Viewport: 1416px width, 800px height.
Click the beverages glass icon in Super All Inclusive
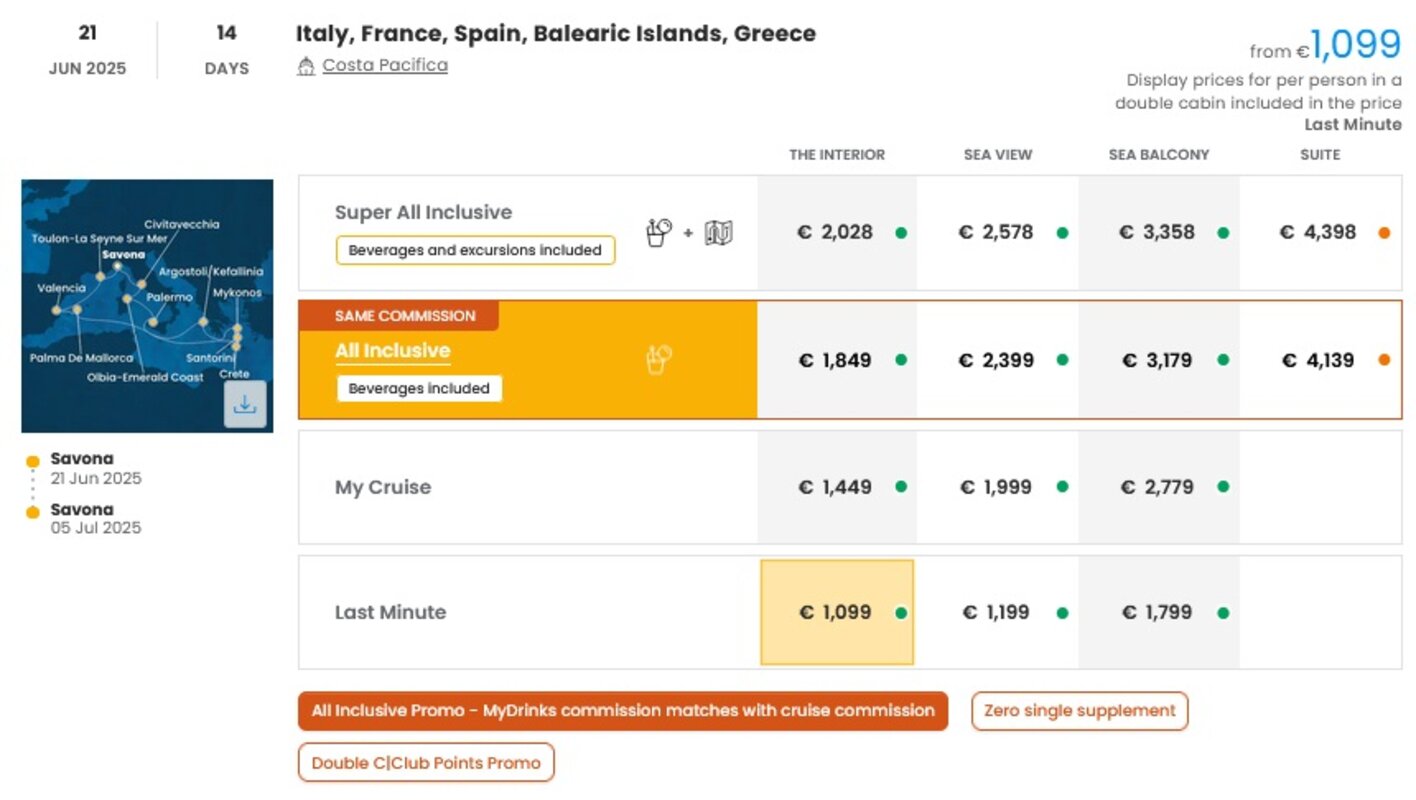pyautogui.click(x=659, y=233)
